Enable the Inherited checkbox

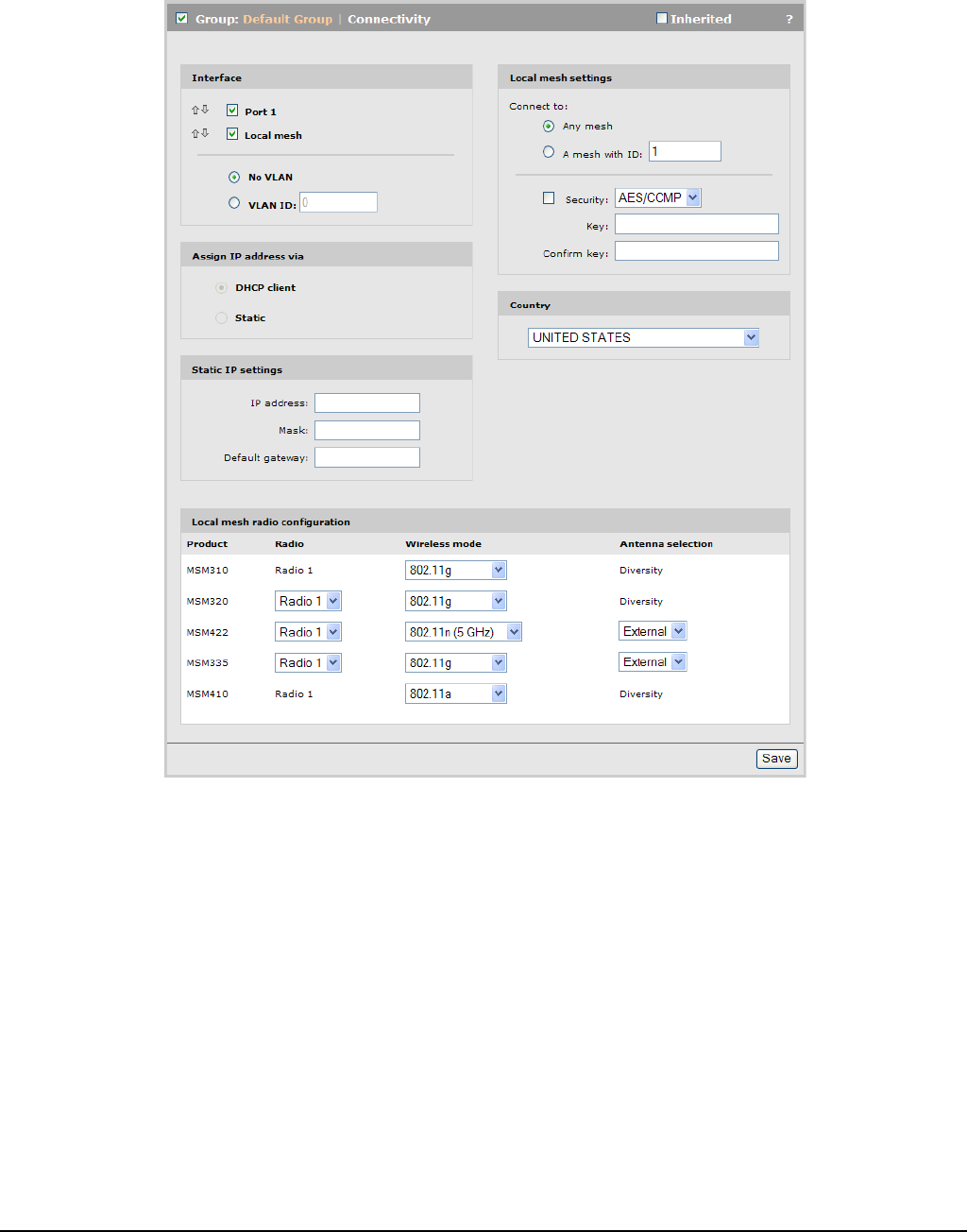click(x=662, y=18)
